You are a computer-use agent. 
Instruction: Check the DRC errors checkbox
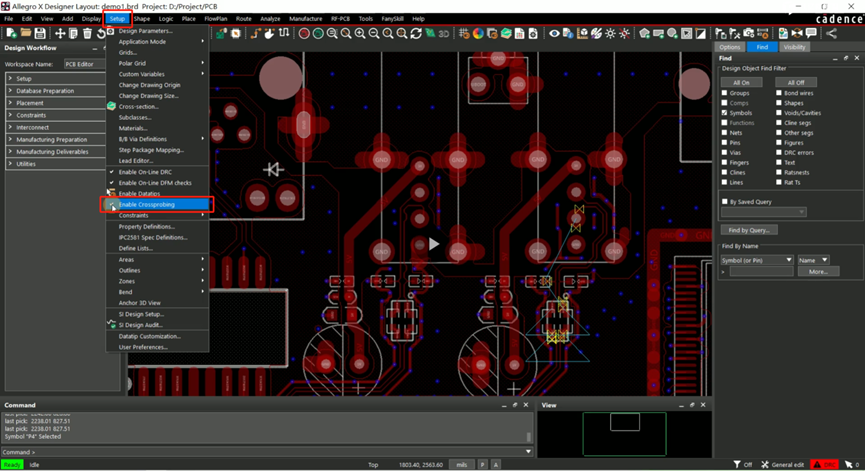[779, 153]
